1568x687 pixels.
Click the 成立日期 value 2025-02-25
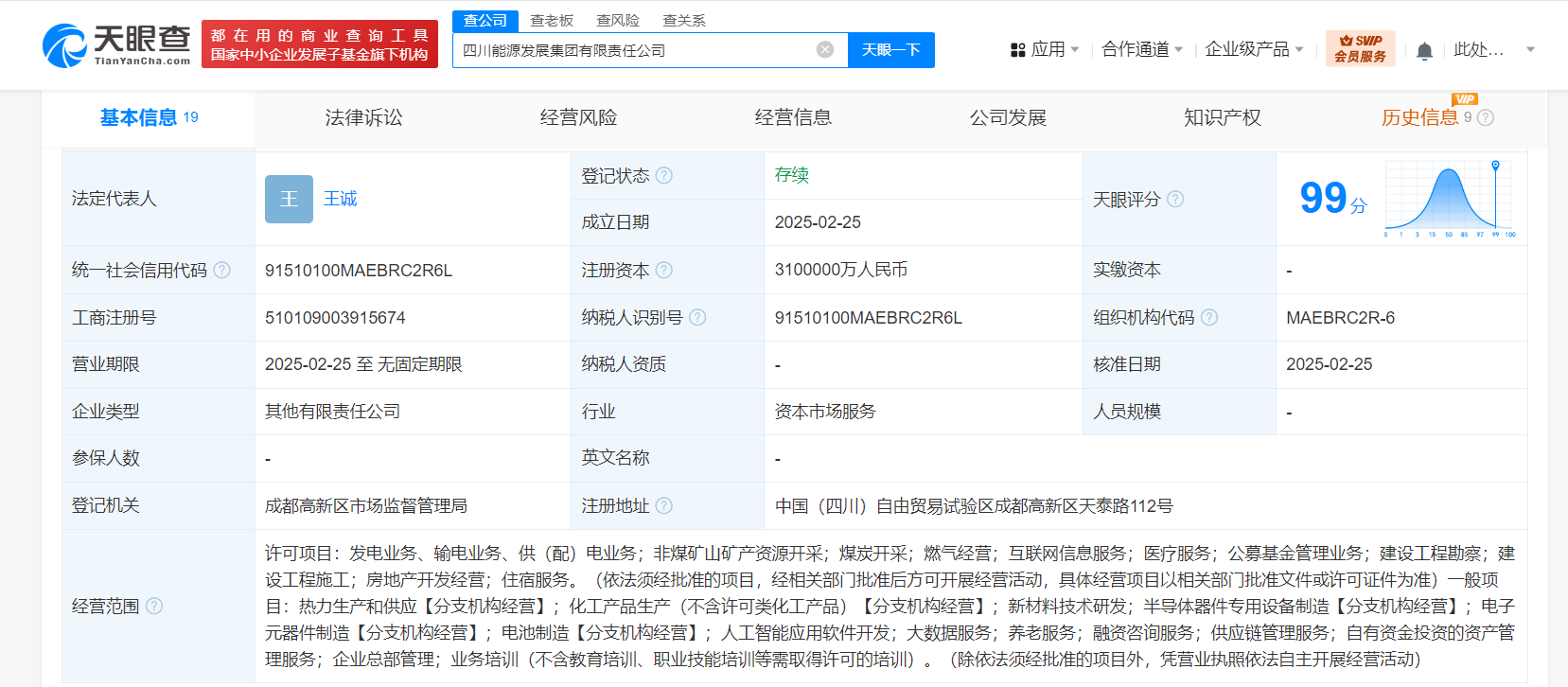click(x=818, y=222)
